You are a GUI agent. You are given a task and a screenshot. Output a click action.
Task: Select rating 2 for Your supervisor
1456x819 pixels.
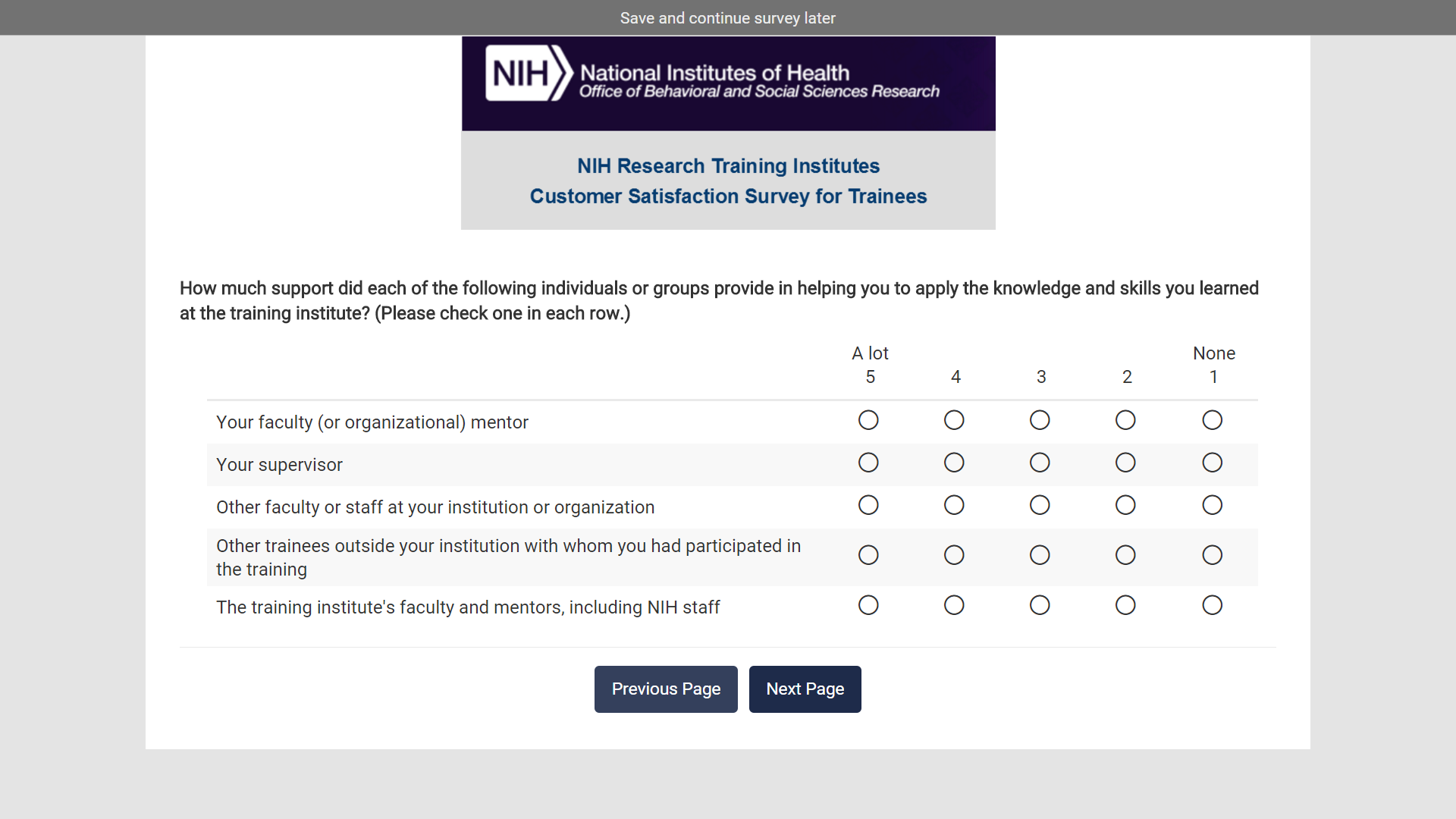point(1125,463)
